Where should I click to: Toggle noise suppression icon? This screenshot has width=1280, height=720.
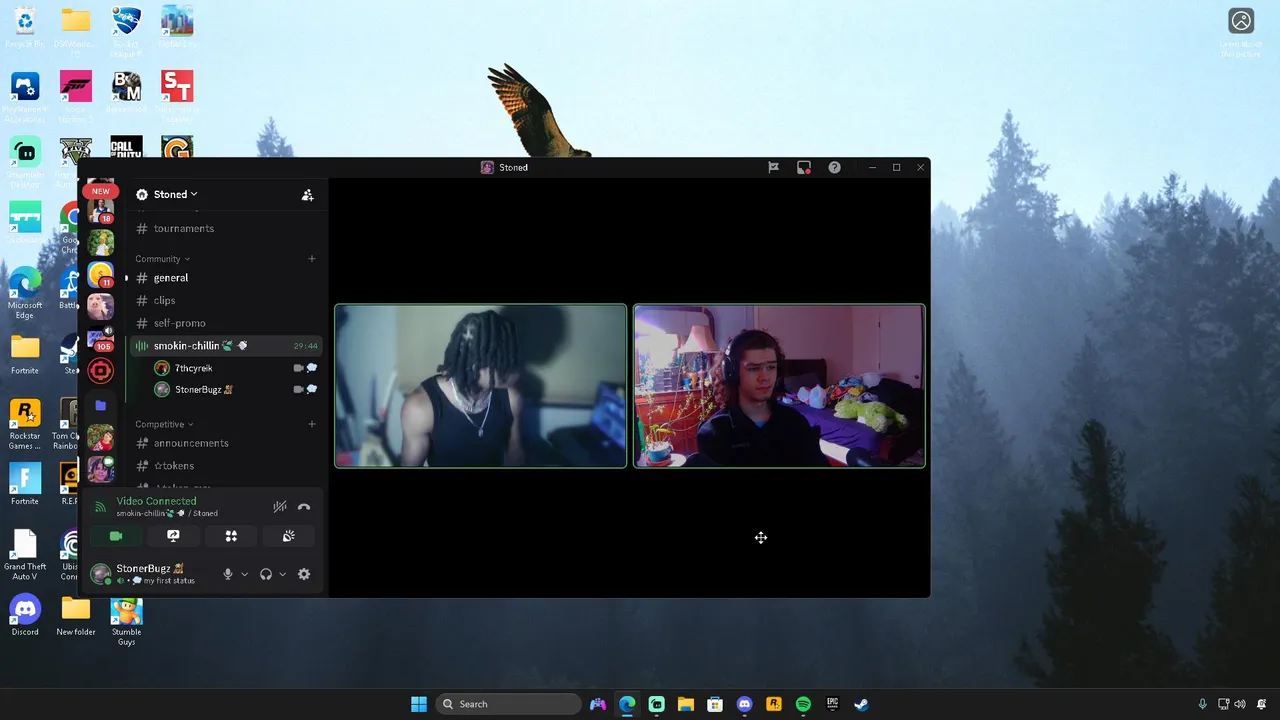point(280,507)
